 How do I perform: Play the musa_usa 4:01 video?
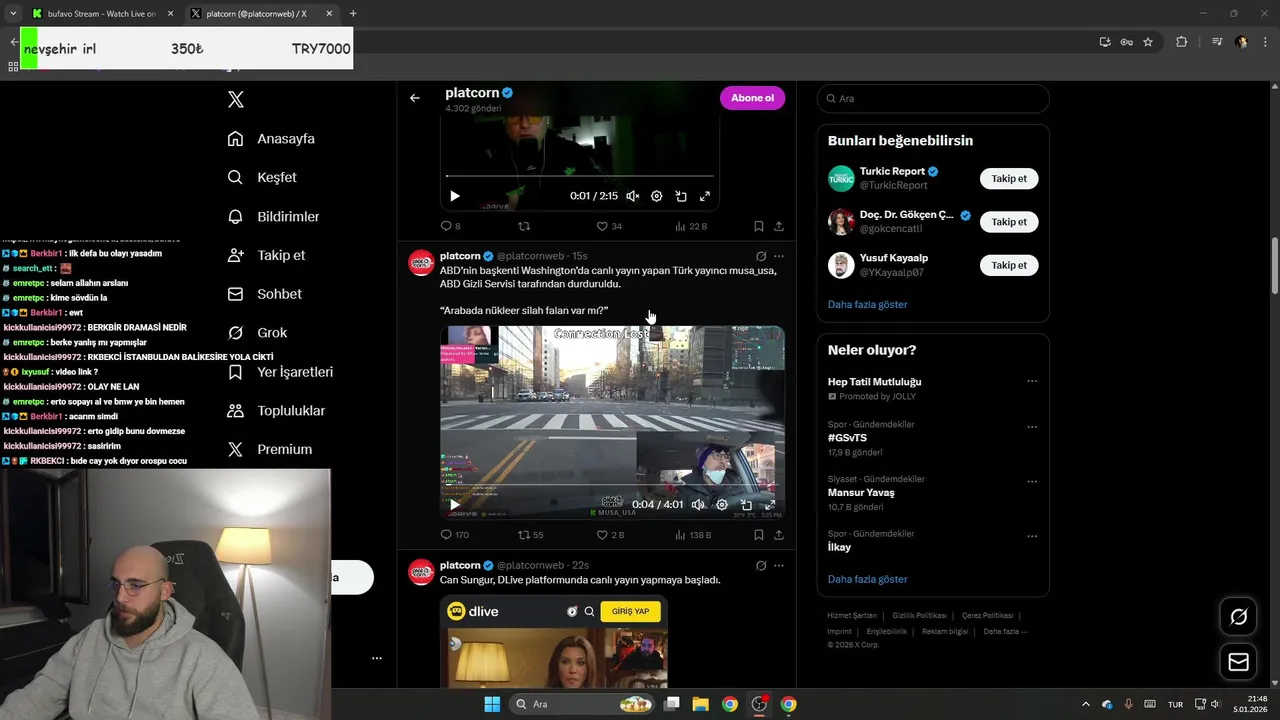pos(455,505)
